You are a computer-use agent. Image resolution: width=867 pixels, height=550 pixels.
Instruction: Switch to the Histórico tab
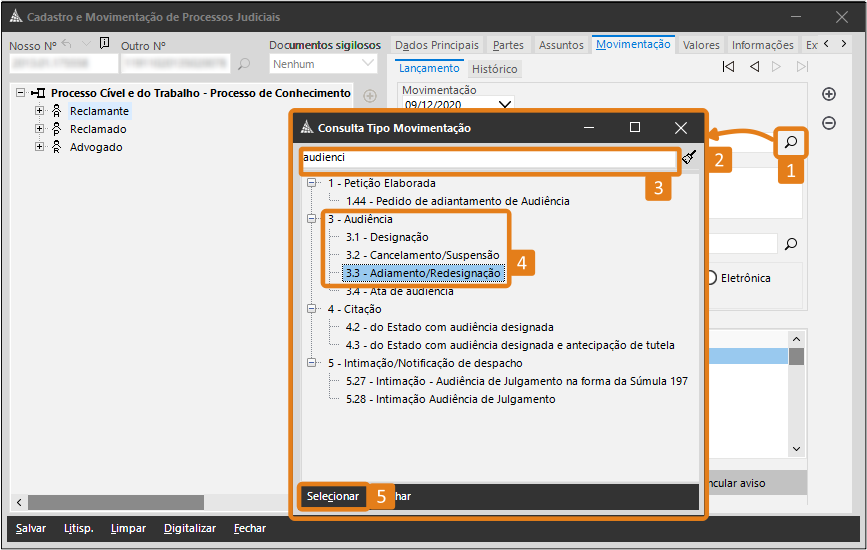[494, 69]
